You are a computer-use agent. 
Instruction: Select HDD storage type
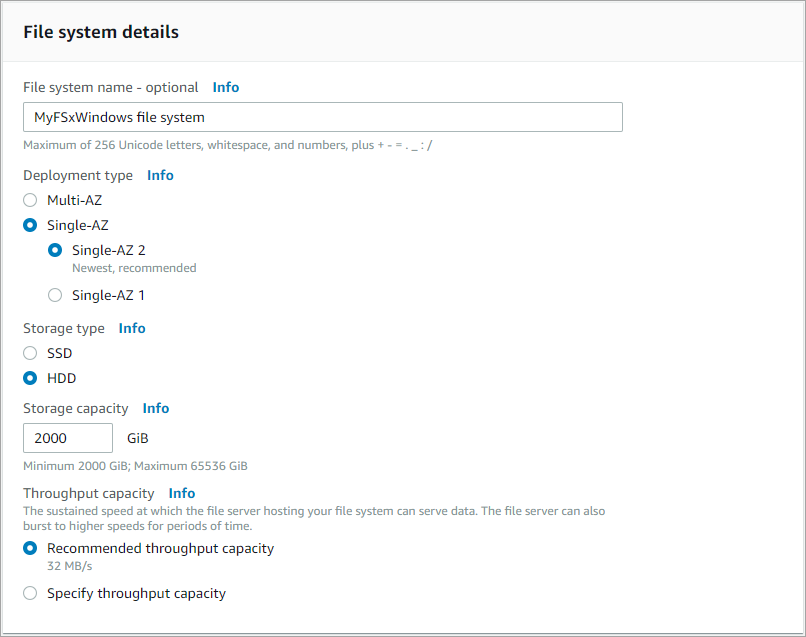click(x=30, y=378)
